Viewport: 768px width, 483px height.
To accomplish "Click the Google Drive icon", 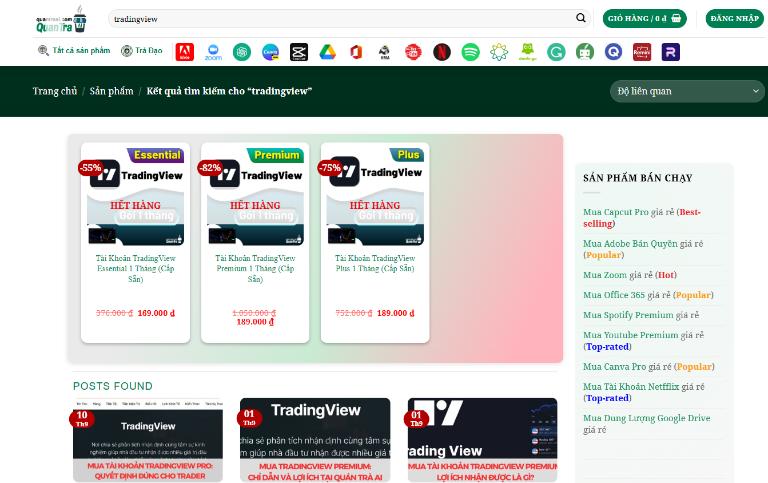I will 327,52.
